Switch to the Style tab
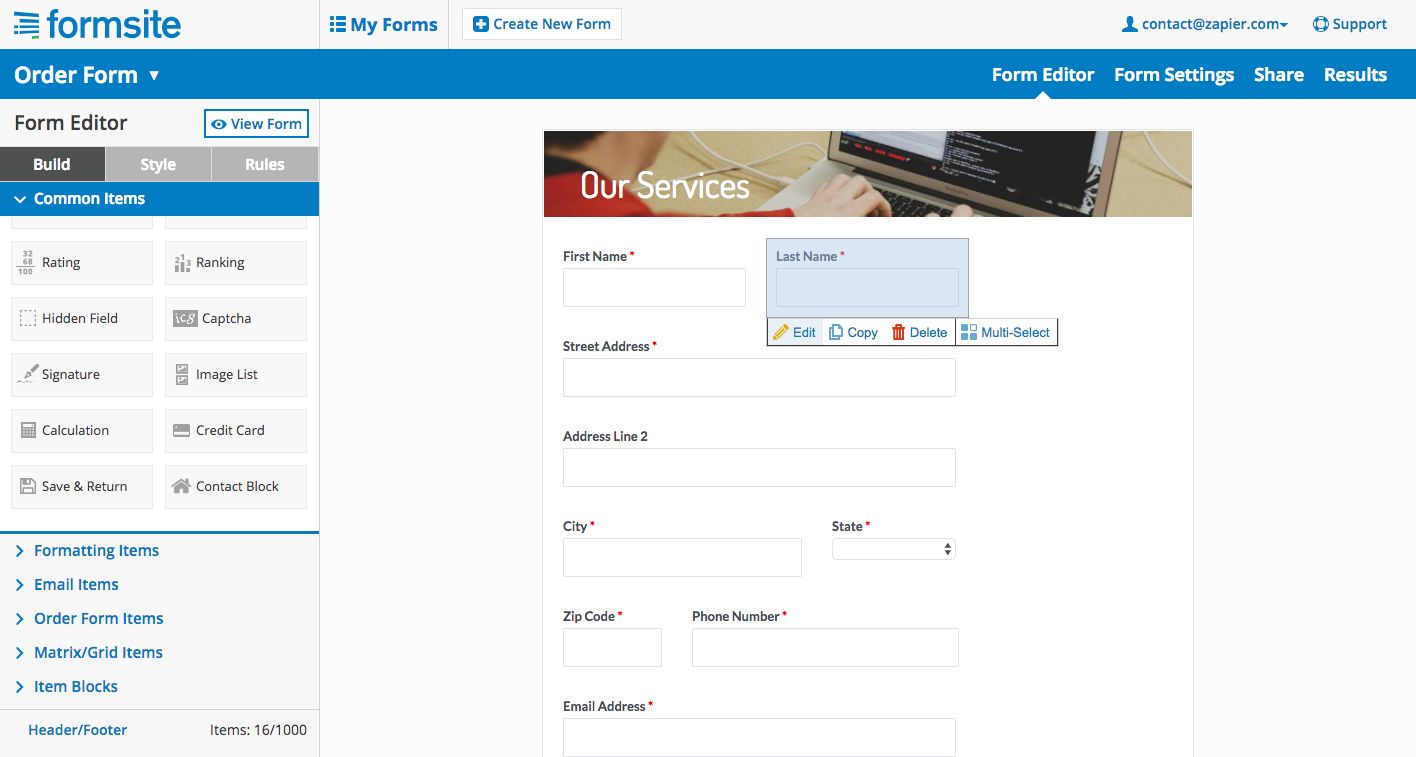Viewport: 1416px width, 757px height. pos(158,165)
